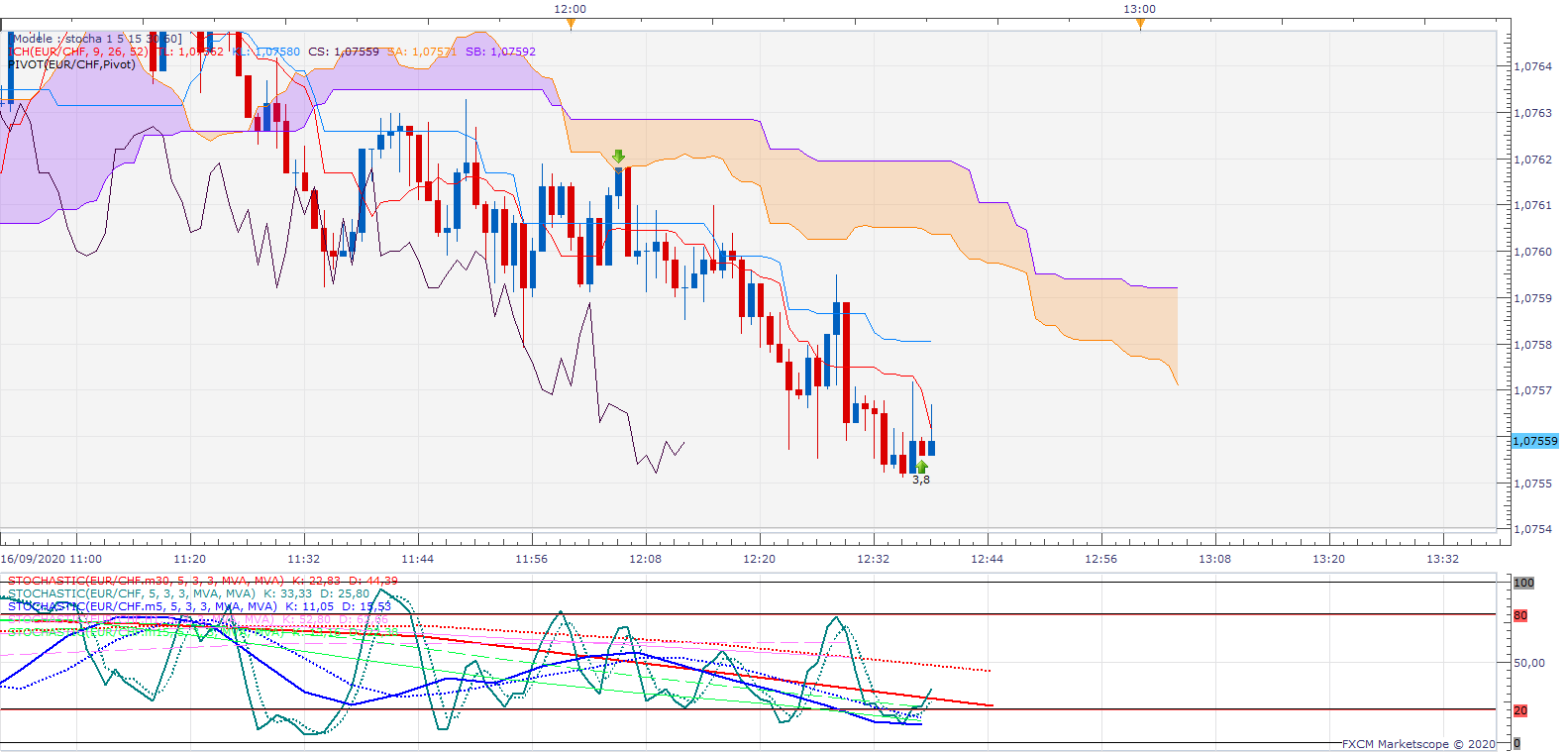This screenshot has height=753, width=1568.
Task: Click the 12:32 time axis label
Action: click(874, 559)
